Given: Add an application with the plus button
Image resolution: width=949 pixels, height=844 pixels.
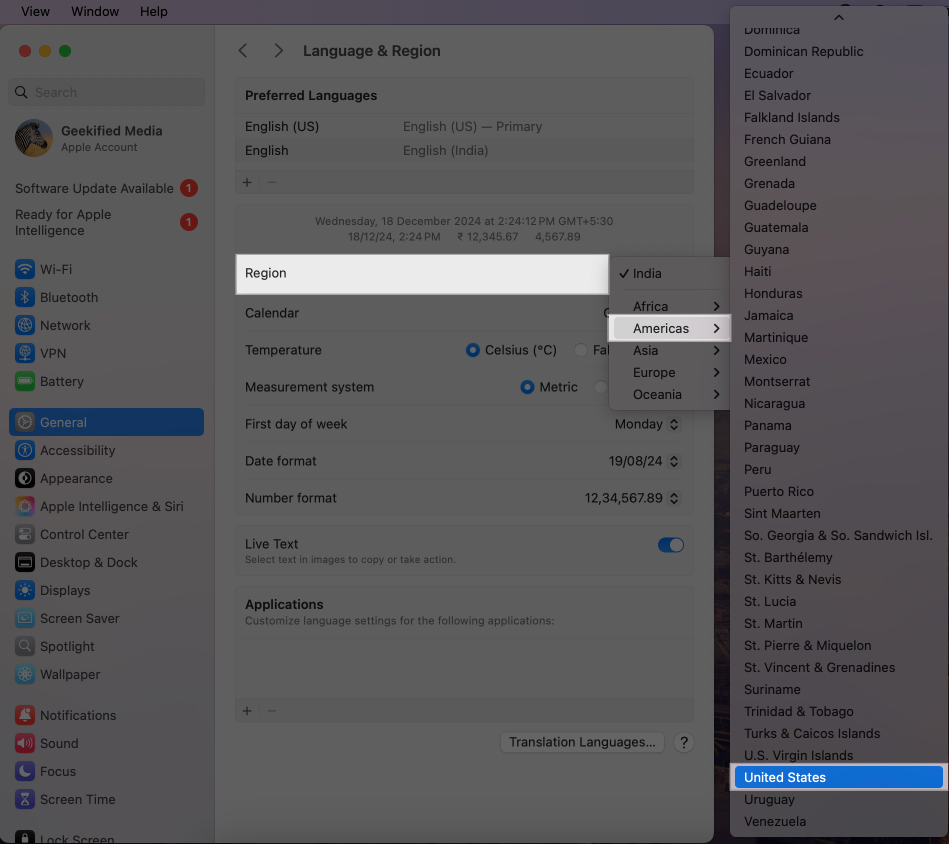Looking at the screenshot, I should pos(247,710).
